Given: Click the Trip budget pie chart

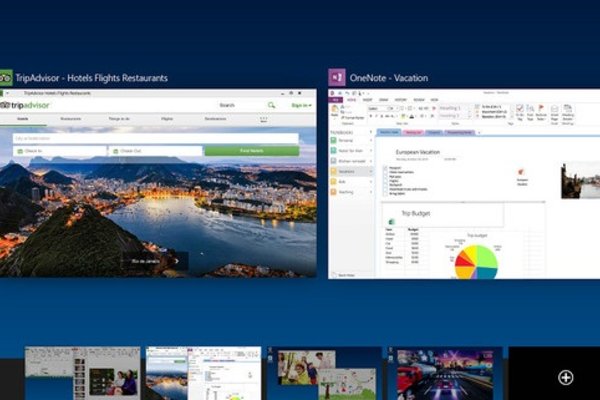Looking at the screenshot, I should point(476,262).
